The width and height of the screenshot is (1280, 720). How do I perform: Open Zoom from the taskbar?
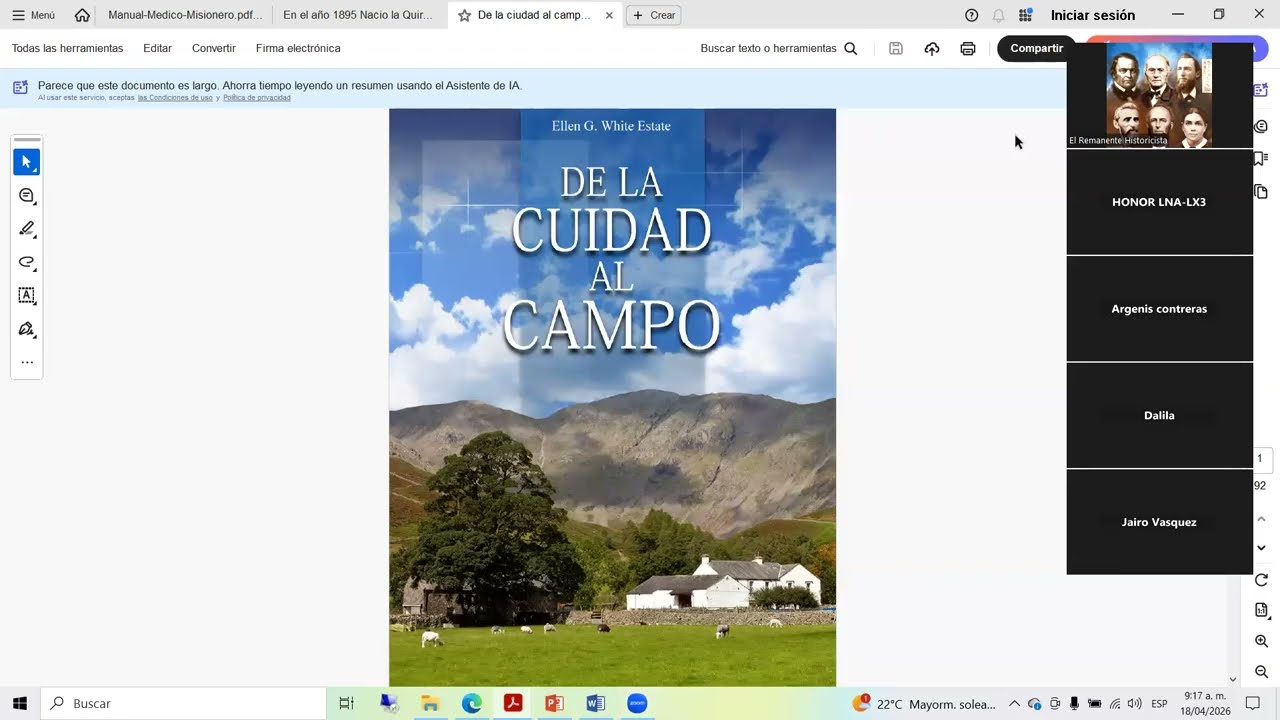pyautogui.click(x=637, y=703)
